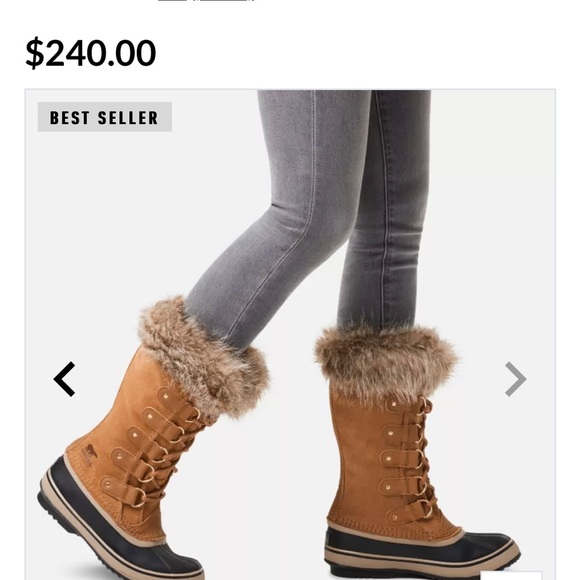Image resolution: width=580 pixels, height=580 pixels.
Task: Select the $240.00 price text
Action: pyautogui.click(x=91, y=53)
